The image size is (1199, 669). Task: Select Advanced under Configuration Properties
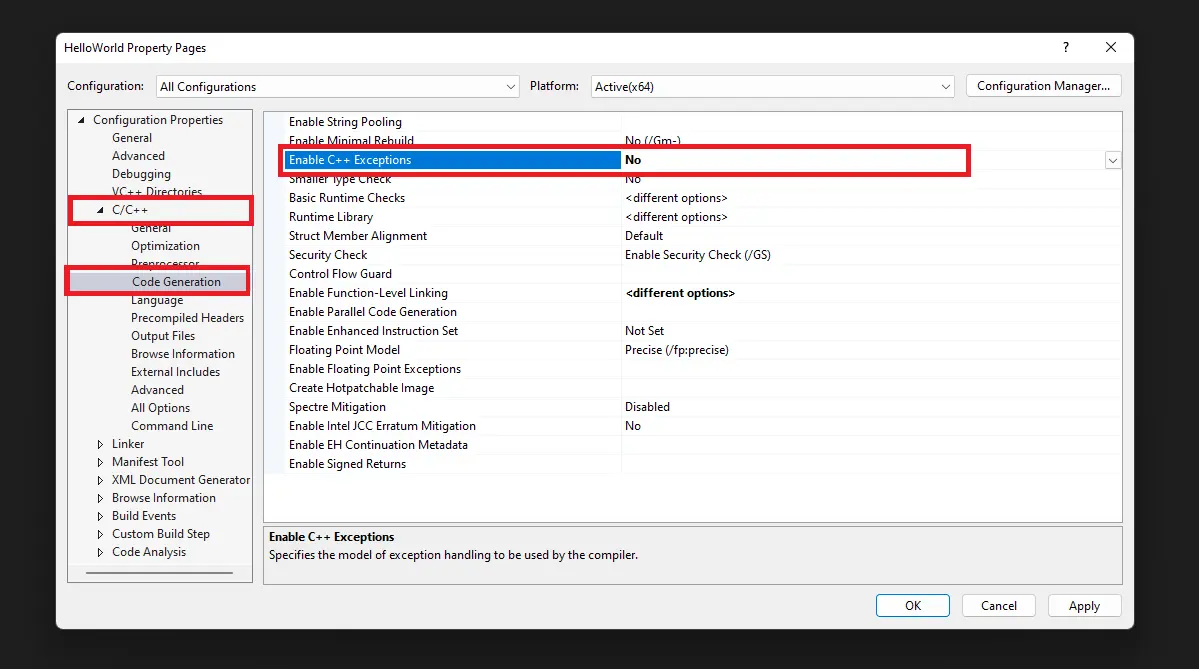point(138,156)
